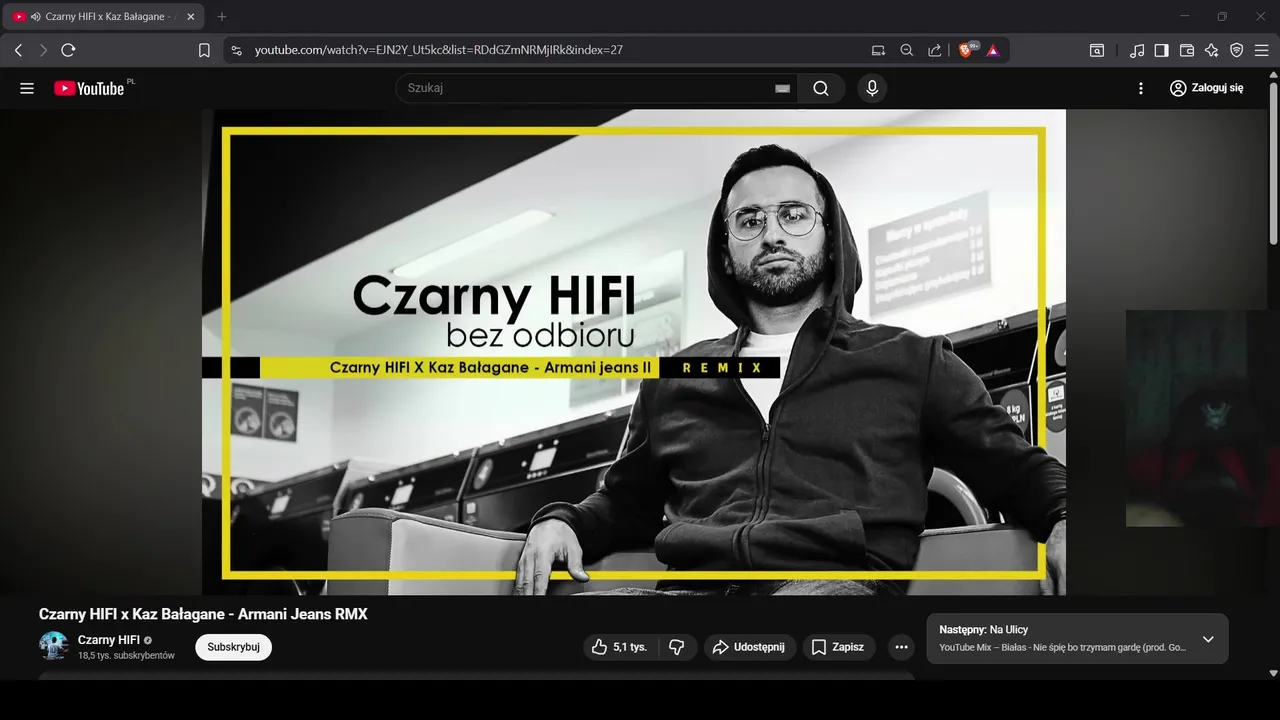Click the floating mini preview thumbnail on the right

(x=1203, y=418)
